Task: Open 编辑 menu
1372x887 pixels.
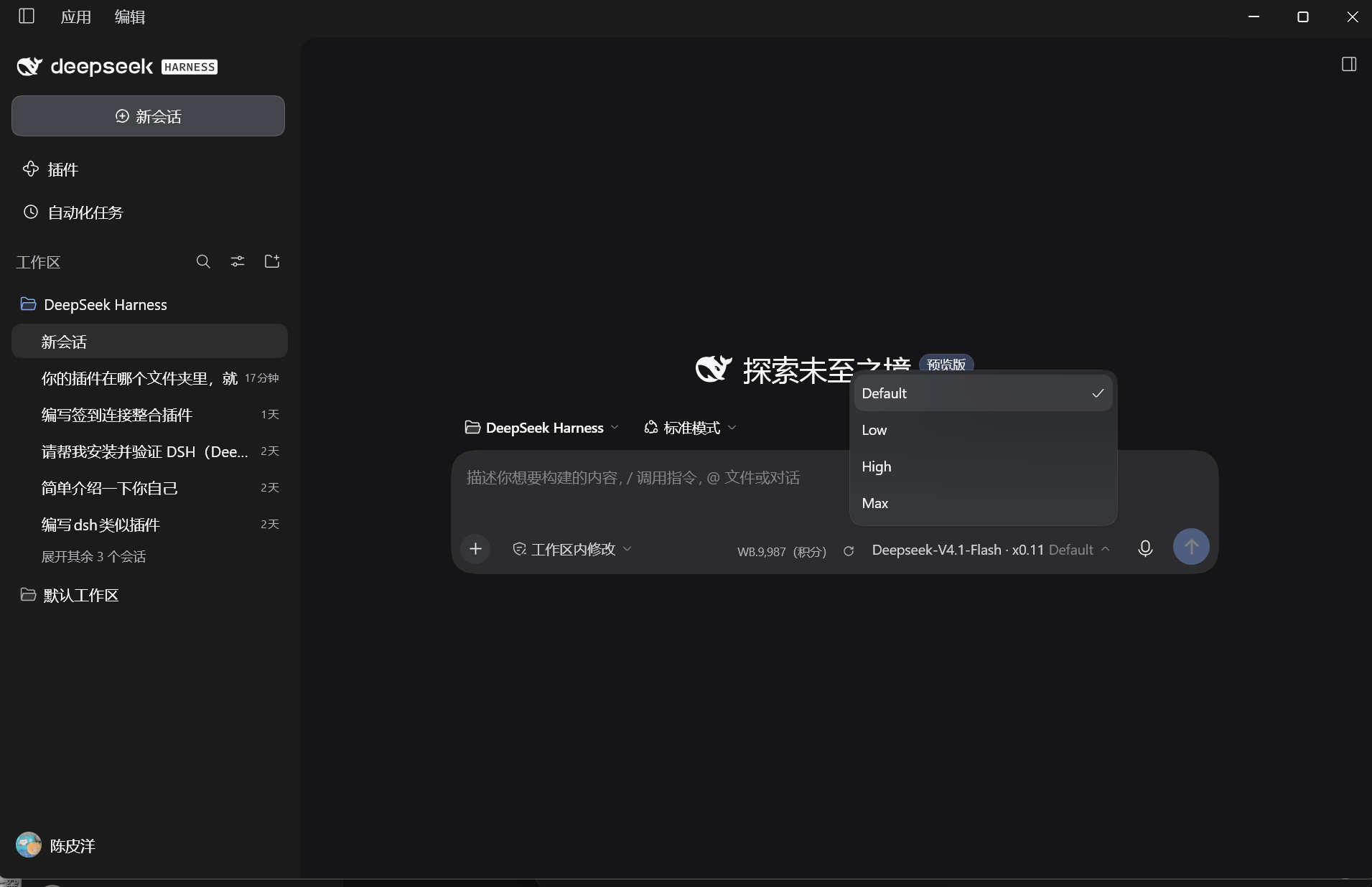Action: tap(130, 17)
